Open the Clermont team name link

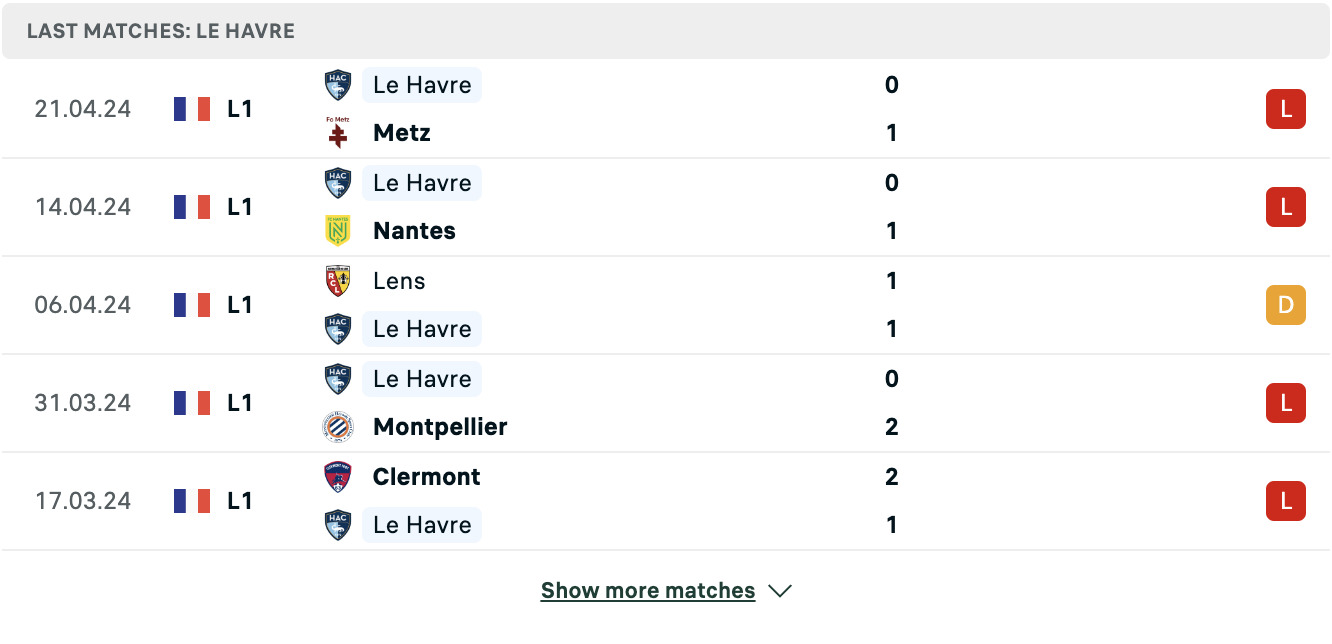427,477
